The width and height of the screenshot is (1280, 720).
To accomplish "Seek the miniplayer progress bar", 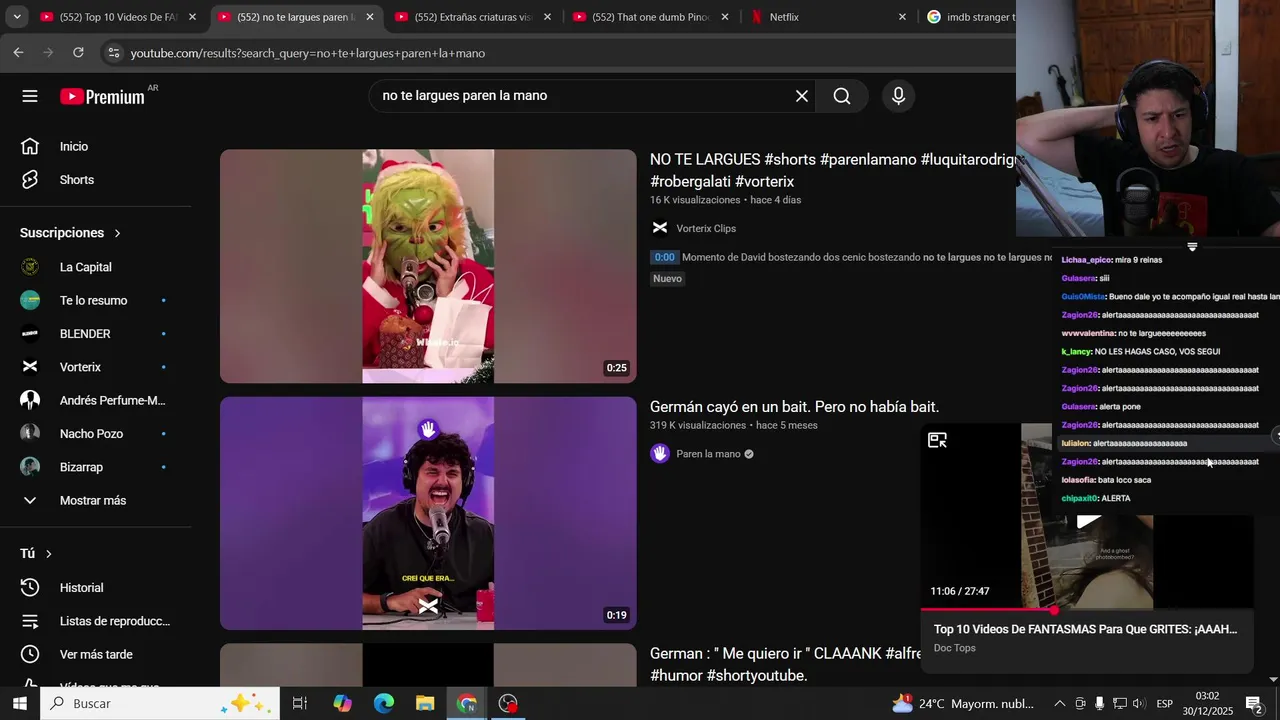I will click(1086, 609).
